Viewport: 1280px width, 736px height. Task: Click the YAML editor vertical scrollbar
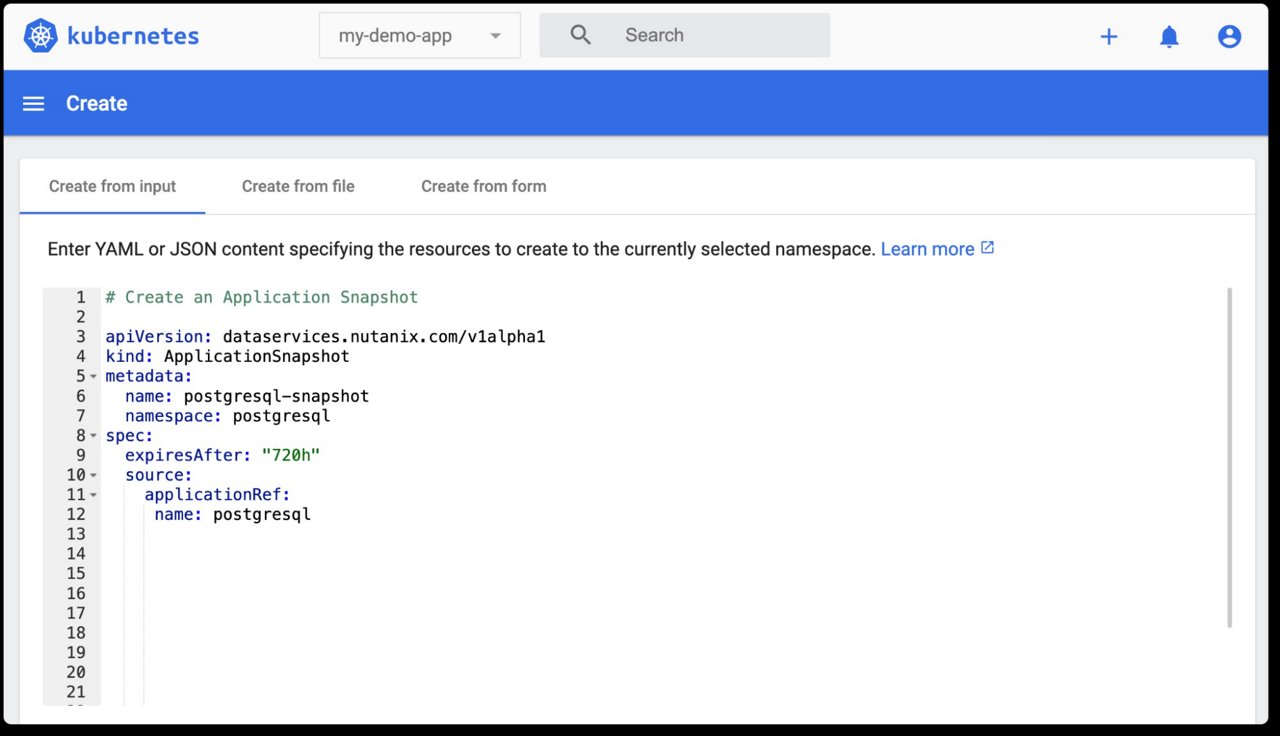point(1229,458)
